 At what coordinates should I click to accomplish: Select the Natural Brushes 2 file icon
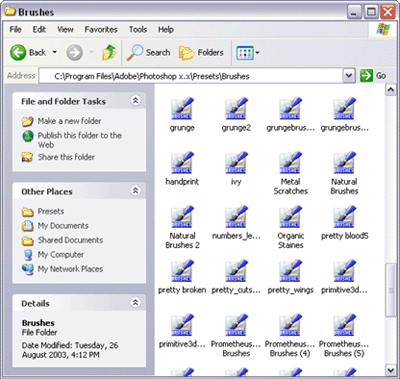click(182, 217)
